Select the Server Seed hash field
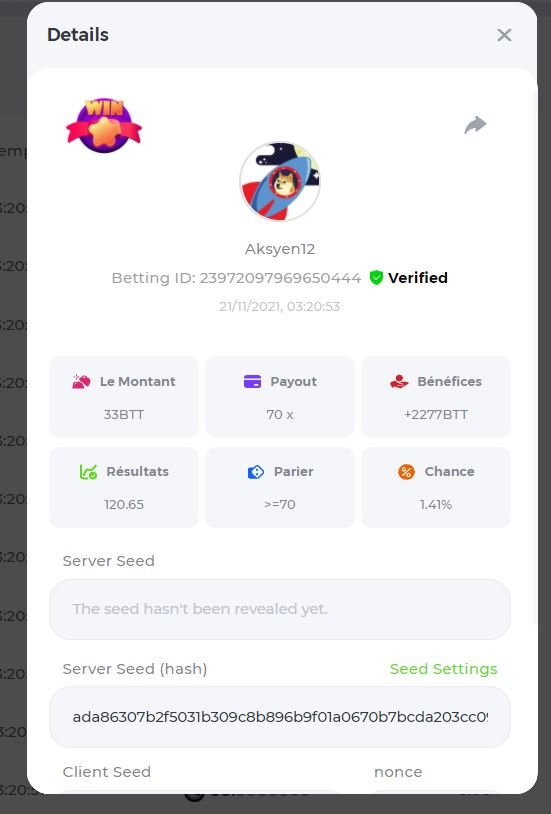Screen dimensions: 551x814 (x=280, y=717)
